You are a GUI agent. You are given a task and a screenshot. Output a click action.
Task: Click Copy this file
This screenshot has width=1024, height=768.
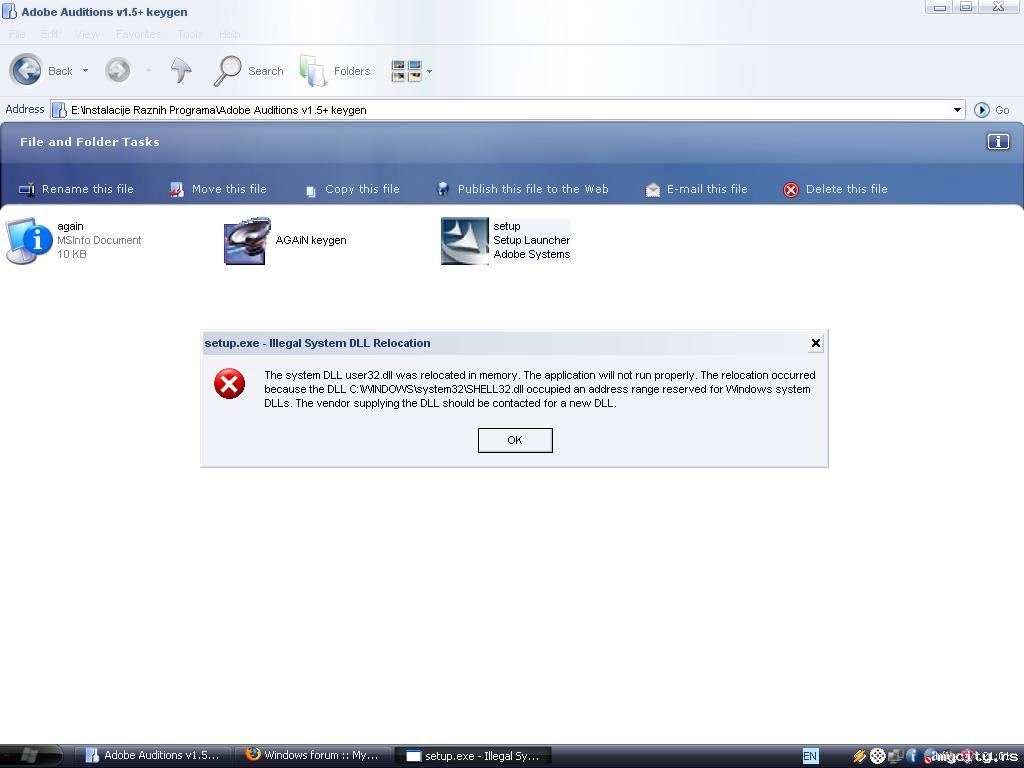[353, 189]
